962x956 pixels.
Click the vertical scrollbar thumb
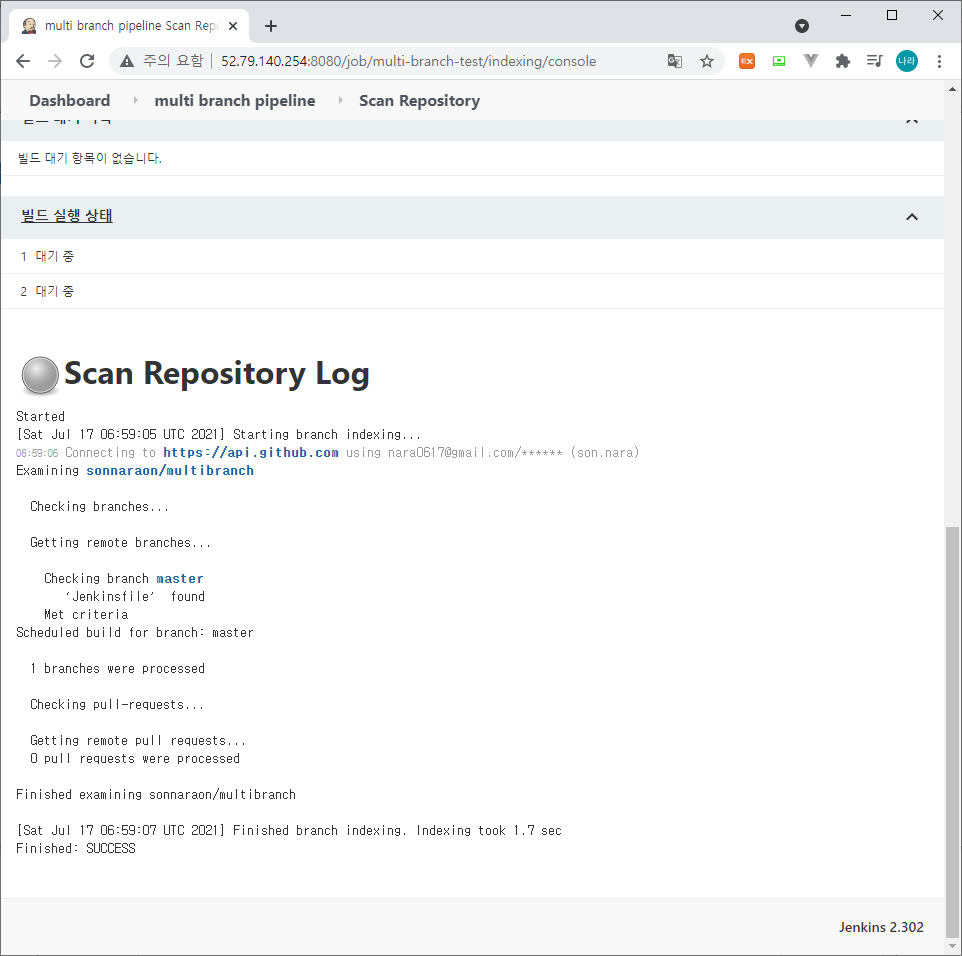click(952, 730)
